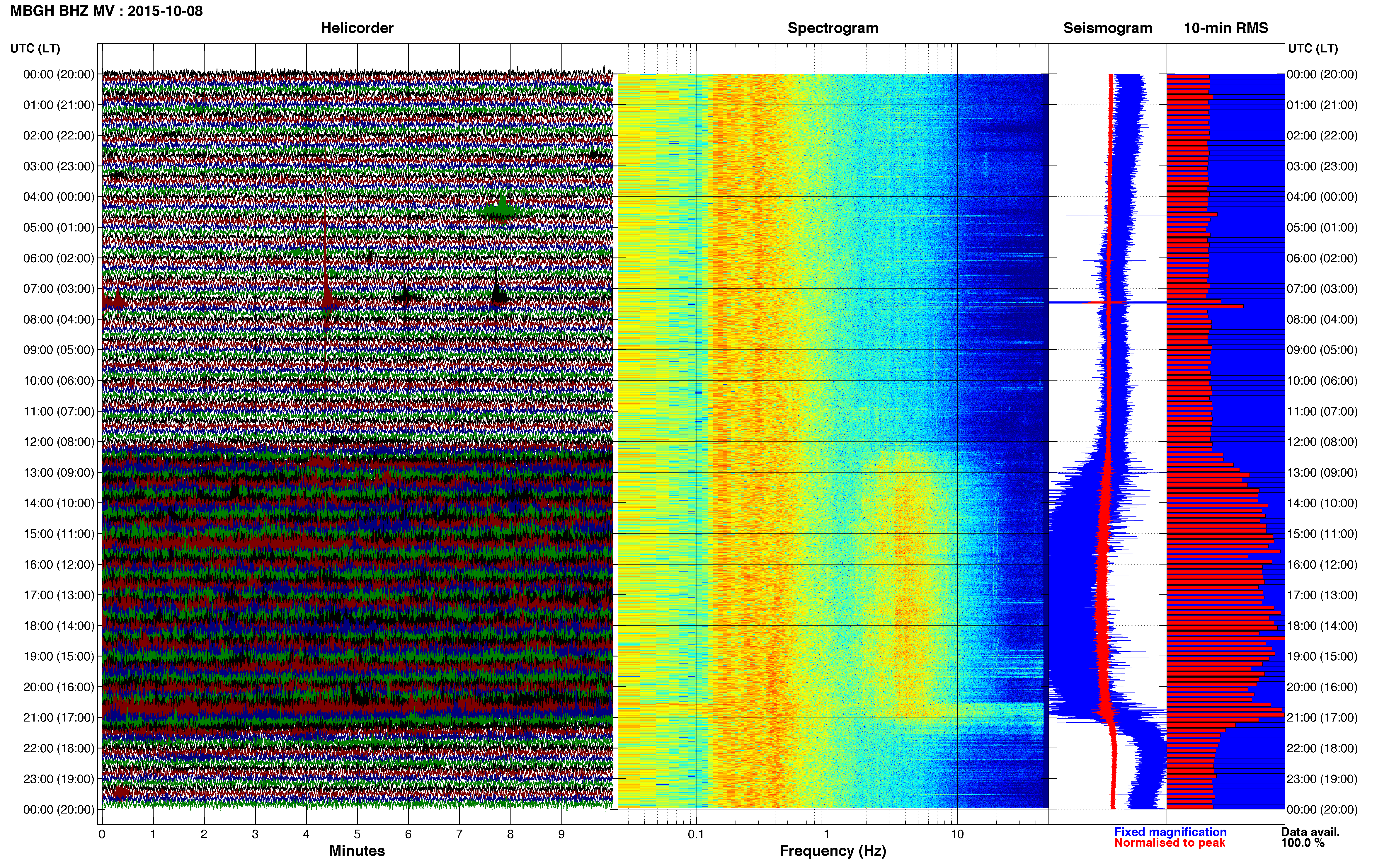Click the '10' frequency tick label

click(957, 834)
